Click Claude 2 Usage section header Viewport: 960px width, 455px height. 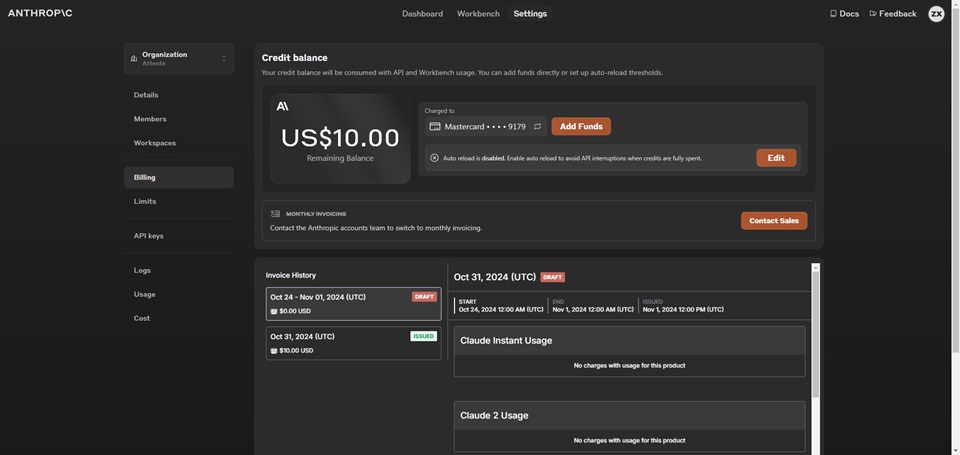[629, 415]
